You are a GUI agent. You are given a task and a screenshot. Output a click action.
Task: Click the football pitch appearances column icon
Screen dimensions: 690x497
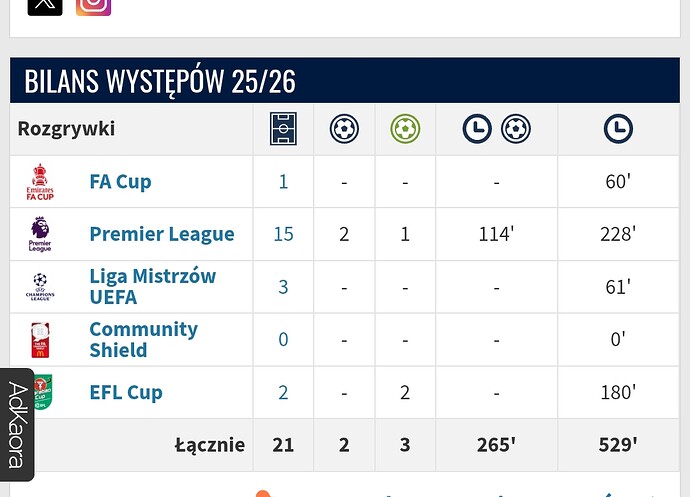coord(283,129)
